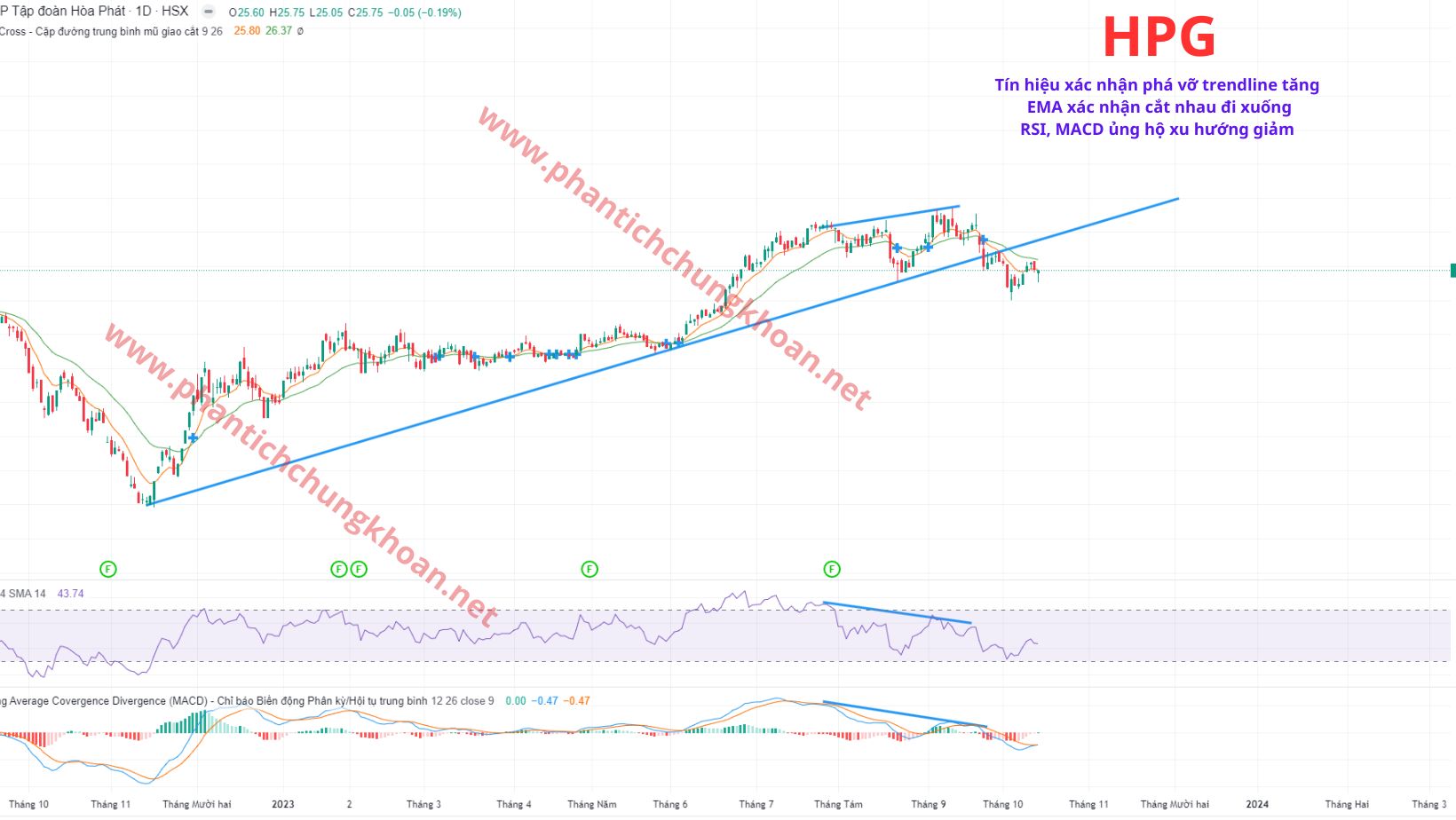Open the SMA 14 RSI indicator legend
1456x820 pixels.
23,594
